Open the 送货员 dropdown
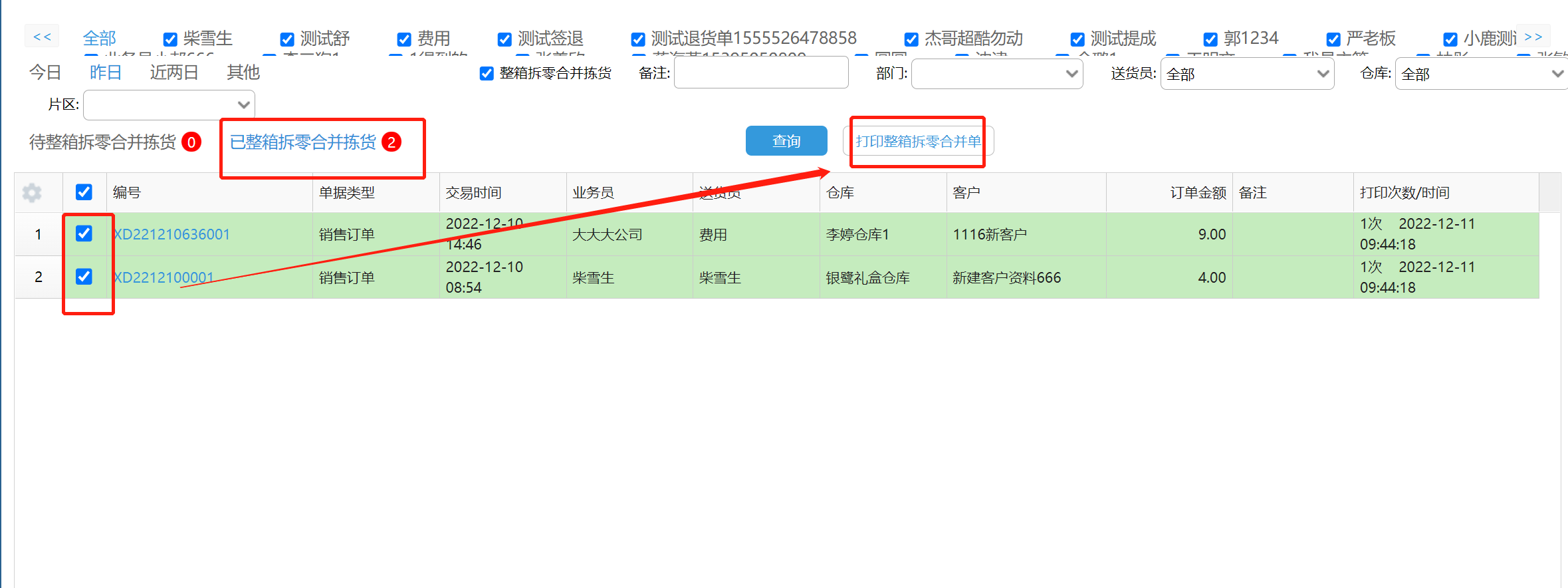The width and height of the screenshot is (1568, 588). pos(1247,74)
